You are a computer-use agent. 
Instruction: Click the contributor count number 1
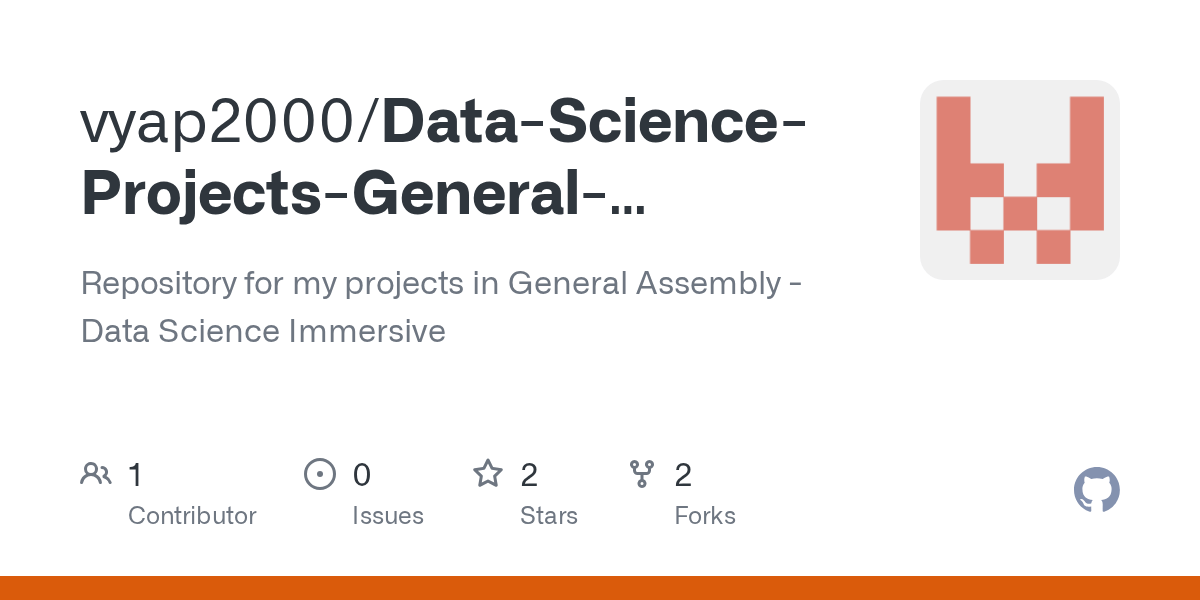135,475
